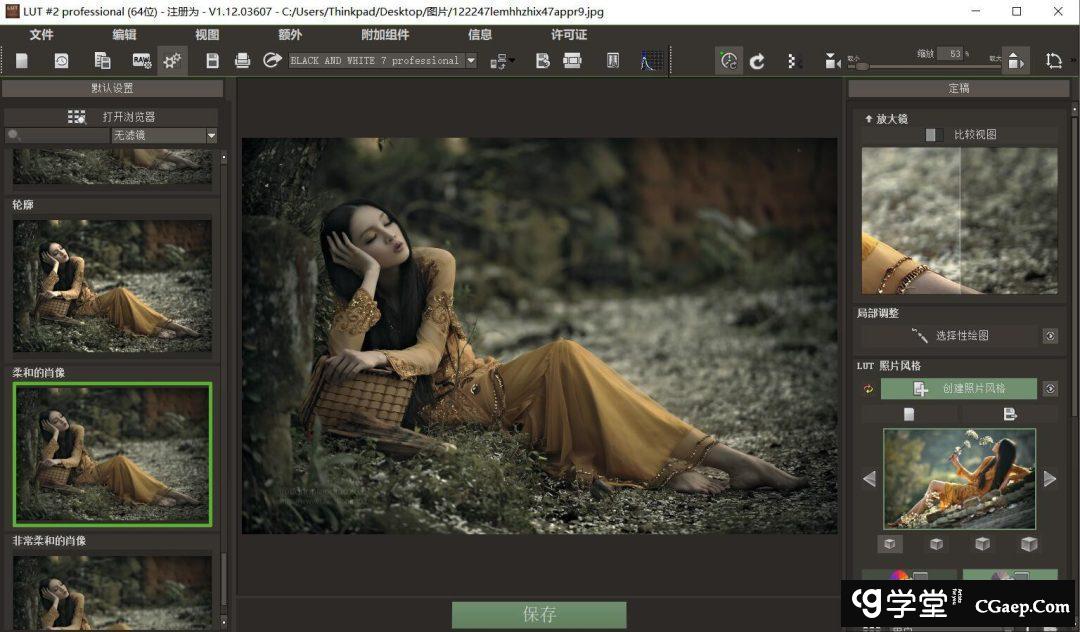Select the 柔和的肖像 preset thumbnail
1080x632 pixels.
112,454
